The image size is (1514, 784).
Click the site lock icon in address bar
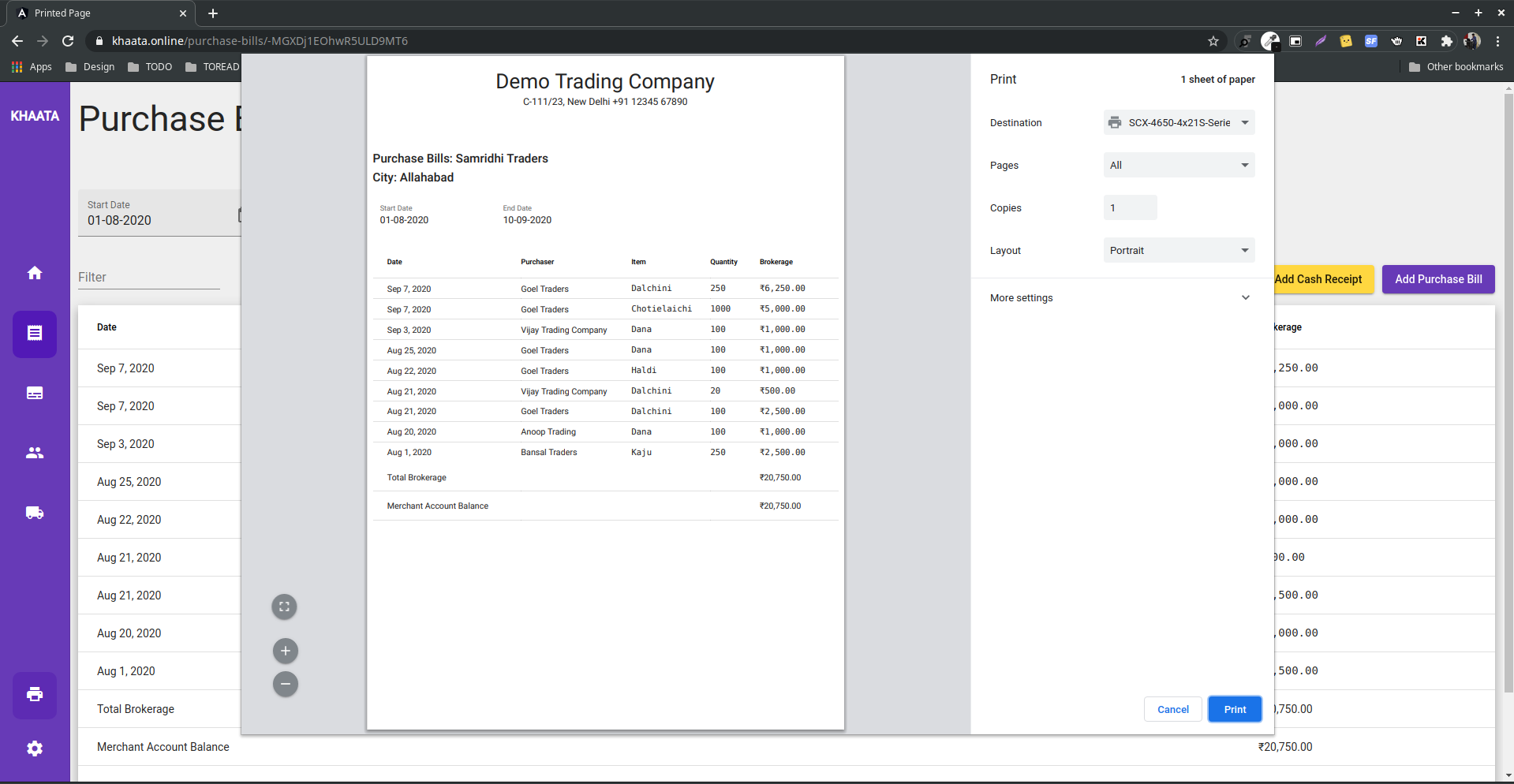click(x=99, y=41)
